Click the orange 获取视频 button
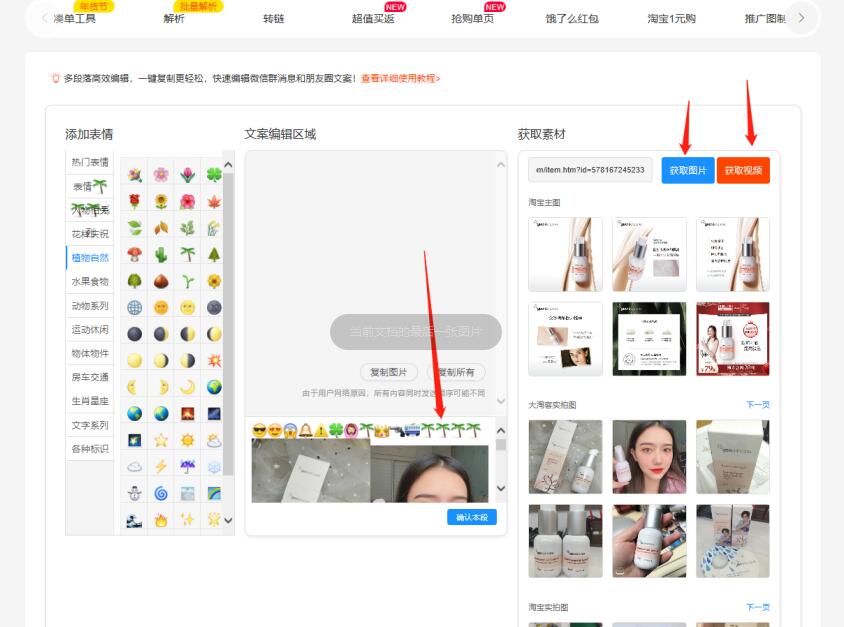The height and width of the screenshot is (627, 844). coord(743,171)
